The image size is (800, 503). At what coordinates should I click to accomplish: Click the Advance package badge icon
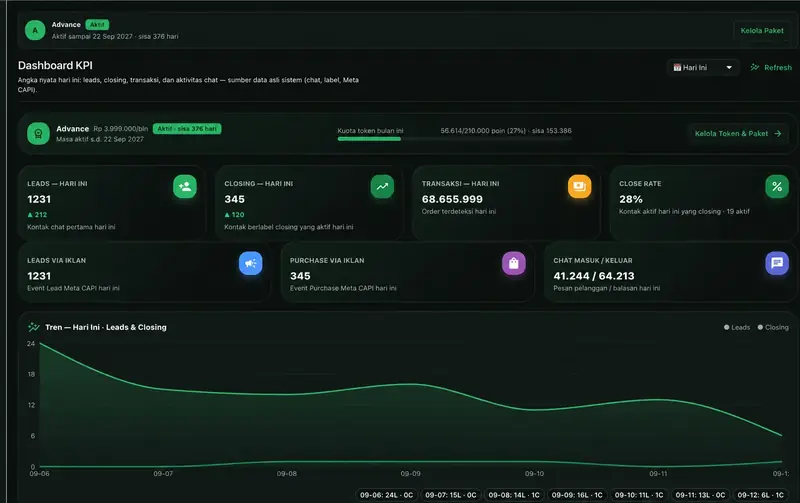(38, 134)
